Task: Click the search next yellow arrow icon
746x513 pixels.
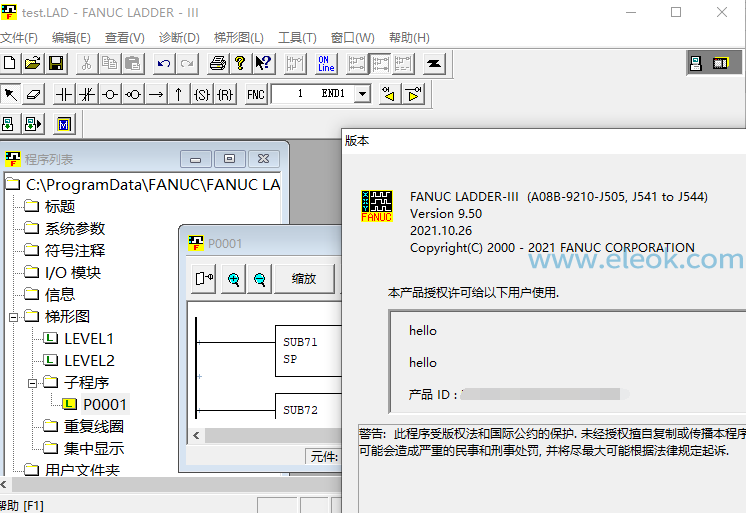Action: click(412, 94)
